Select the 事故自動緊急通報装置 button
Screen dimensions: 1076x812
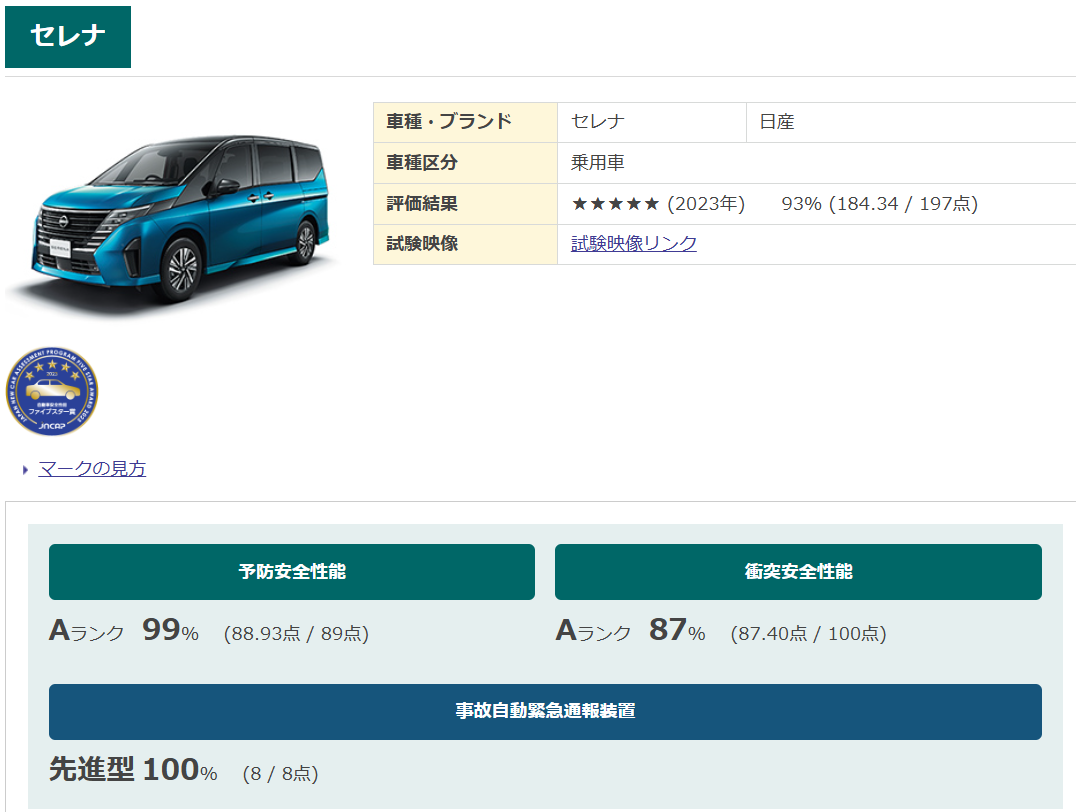click(545, 712)
